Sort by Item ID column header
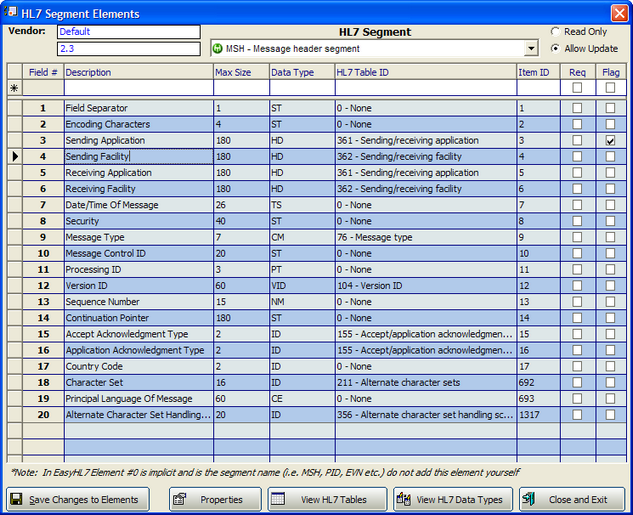The image size is (633, 515). tap(538, 72)
